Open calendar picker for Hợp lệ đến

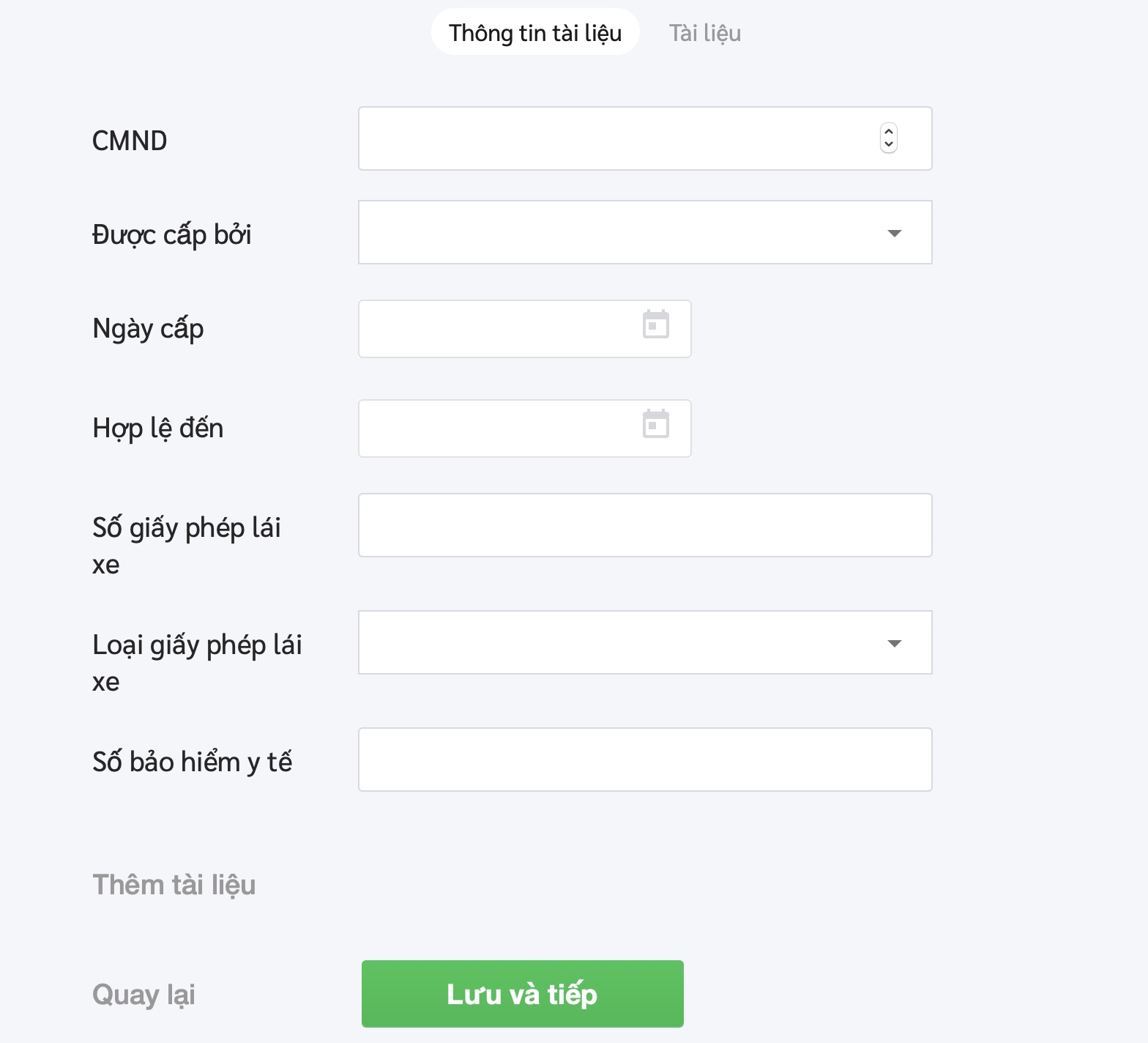coord(655,425)
